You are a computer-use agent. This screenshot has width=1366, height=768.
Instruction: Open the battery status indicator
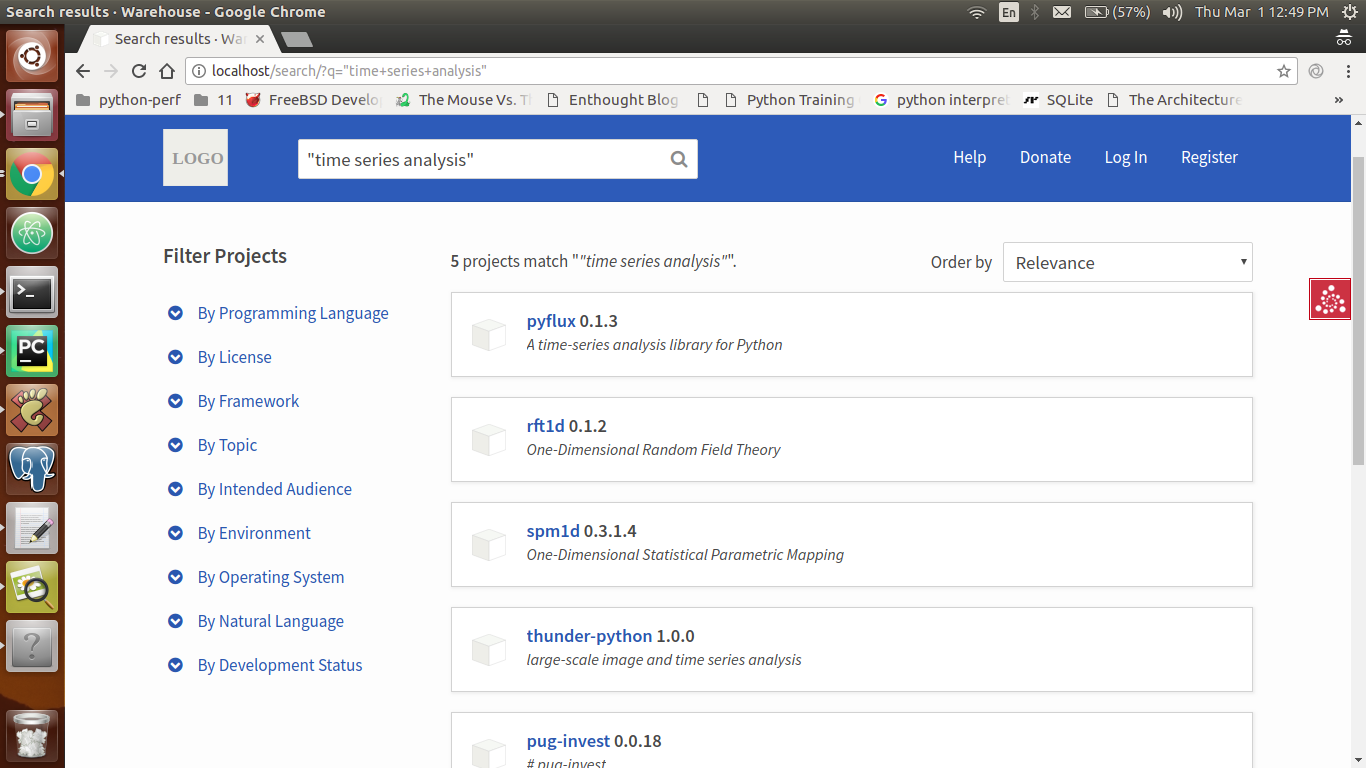coord(1117,12)
